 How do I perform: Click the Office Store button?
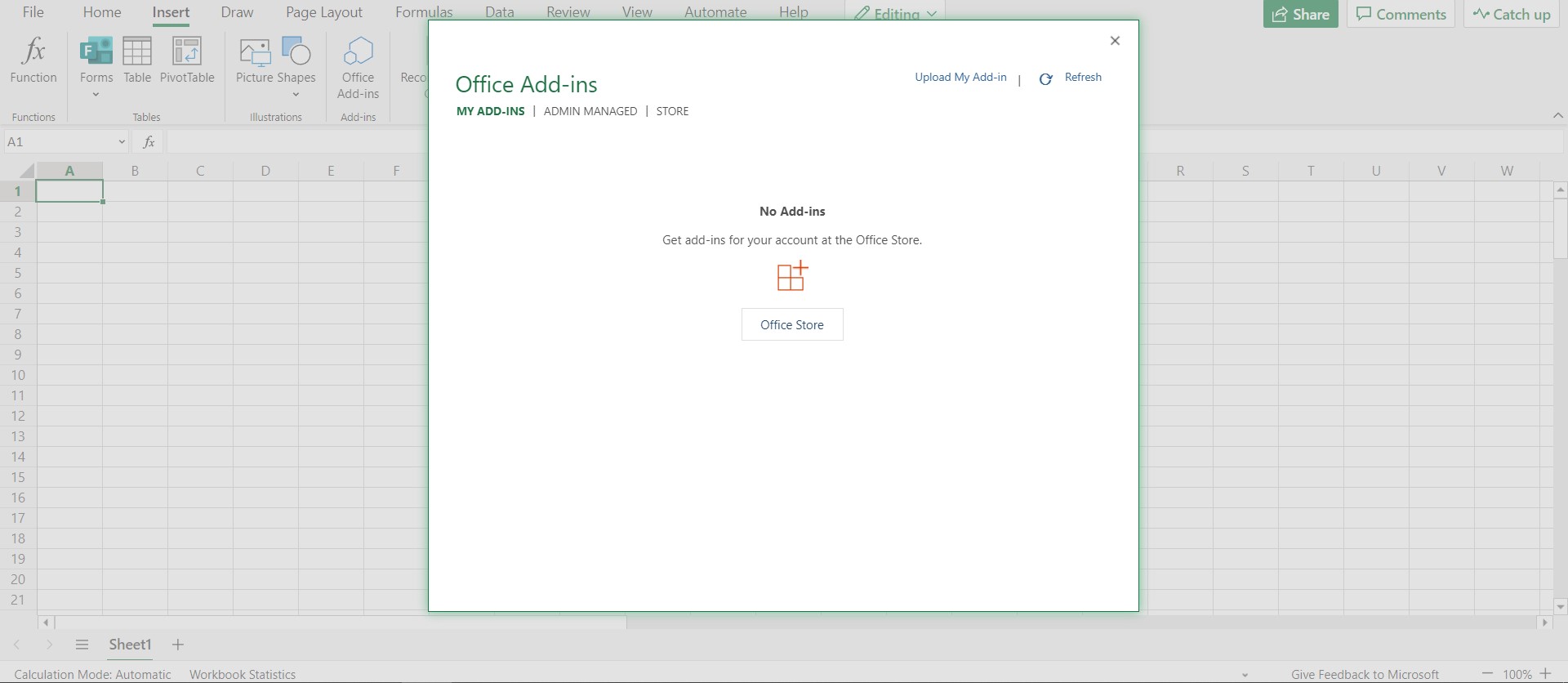pyautogui.click(x=792, y=324)
